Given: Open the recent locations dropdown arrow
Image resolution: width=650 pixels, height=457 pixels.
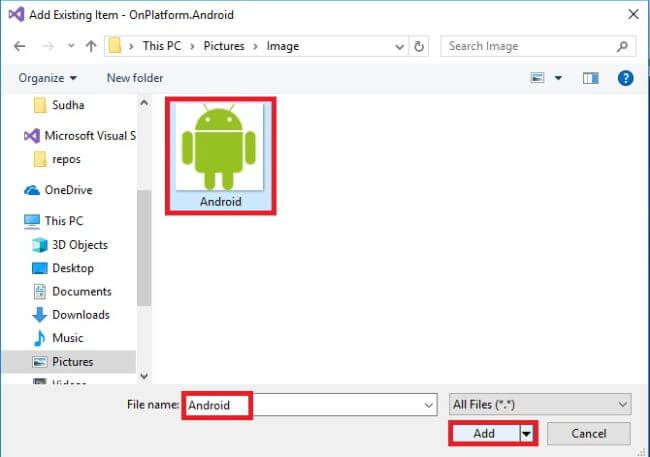Looking at the screenshot, I should coord(71,46).
